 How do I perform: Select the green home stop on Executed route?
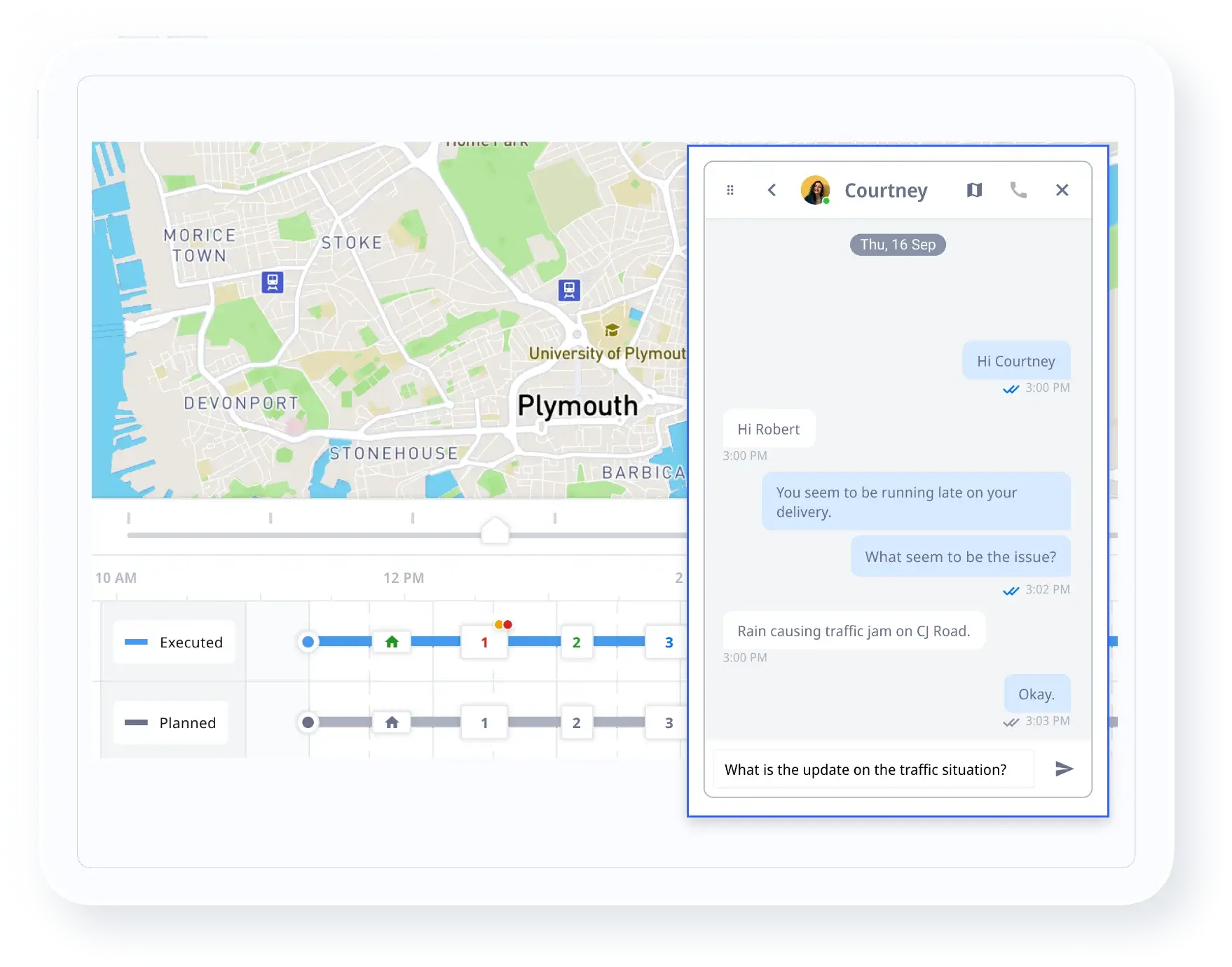(392, 642)
